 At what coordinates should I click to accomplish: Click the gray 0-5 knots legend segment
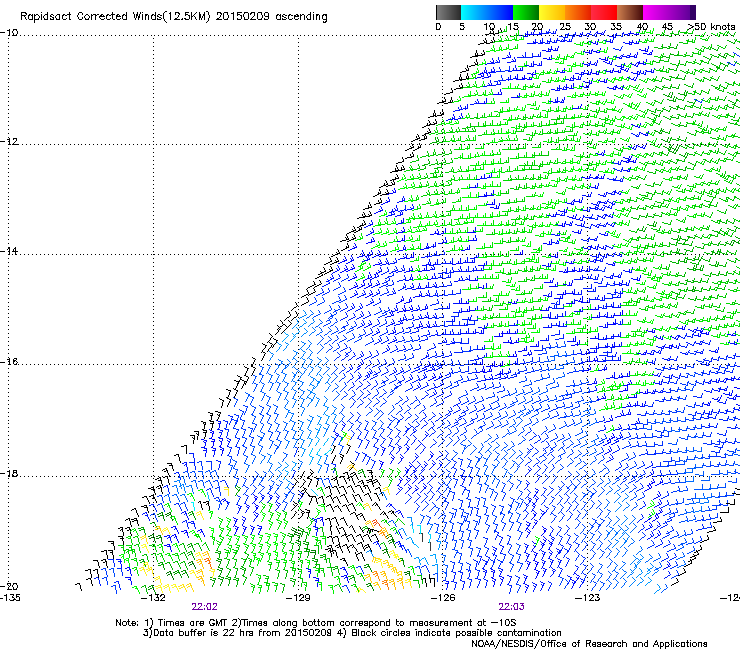coord(448,12)
